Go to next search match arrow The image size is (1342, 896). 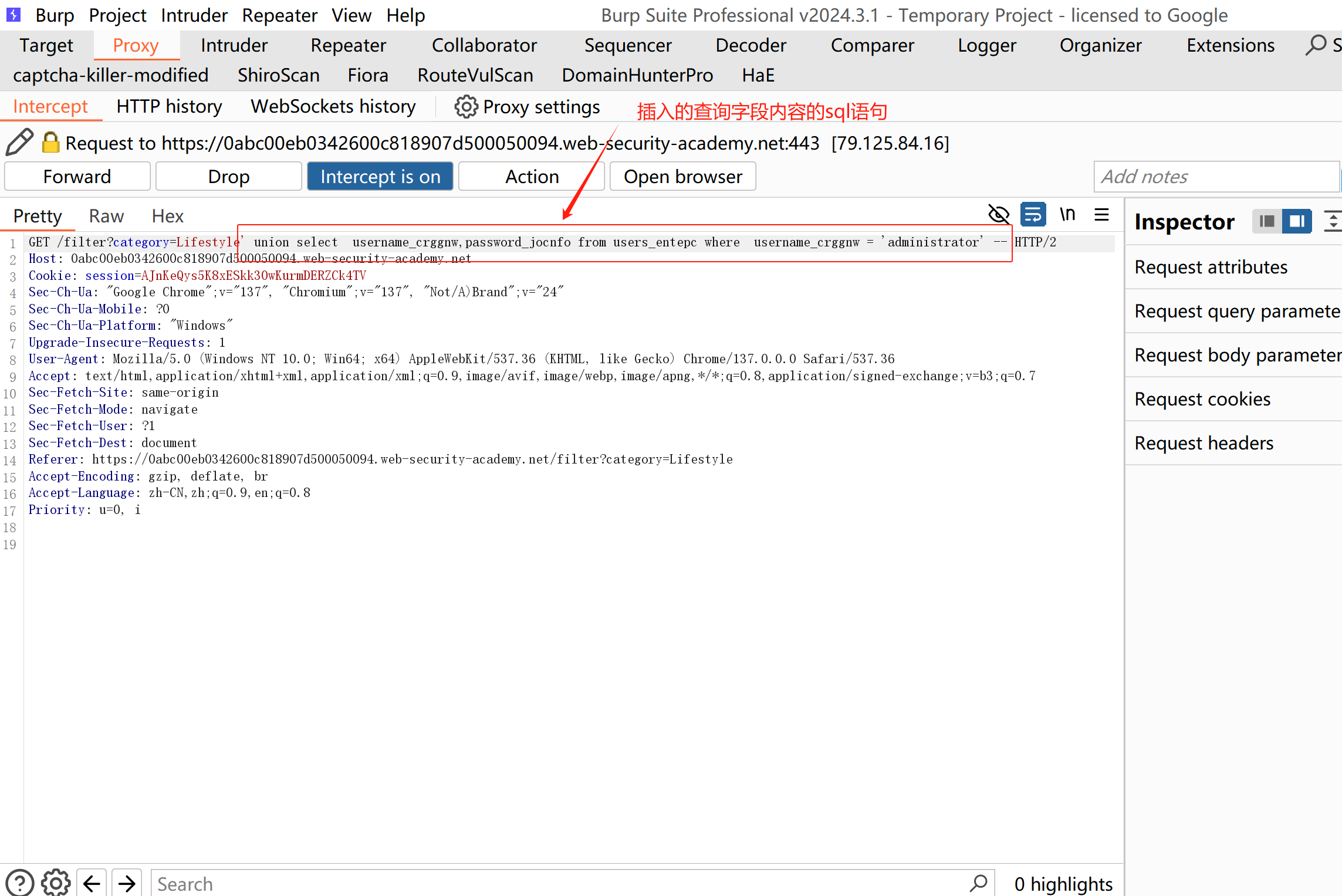coord(127,883)
